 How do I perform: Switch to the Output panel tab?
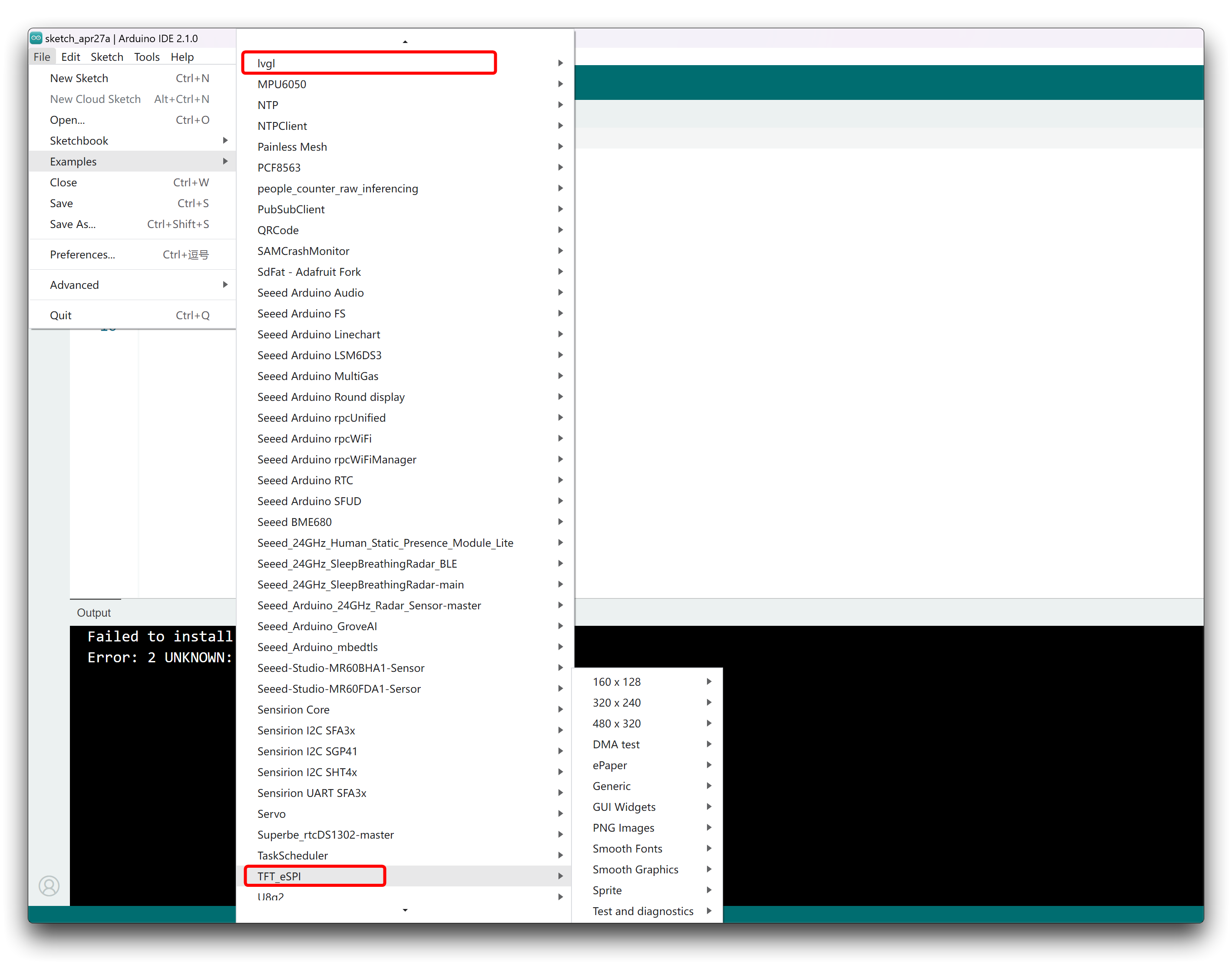pos(94,612)
